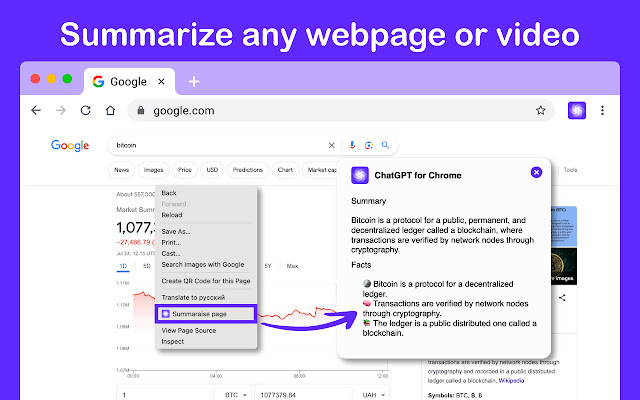This screenshot has width=640, height=400.
Task: Click the Google logo
Action: point(70,145)
